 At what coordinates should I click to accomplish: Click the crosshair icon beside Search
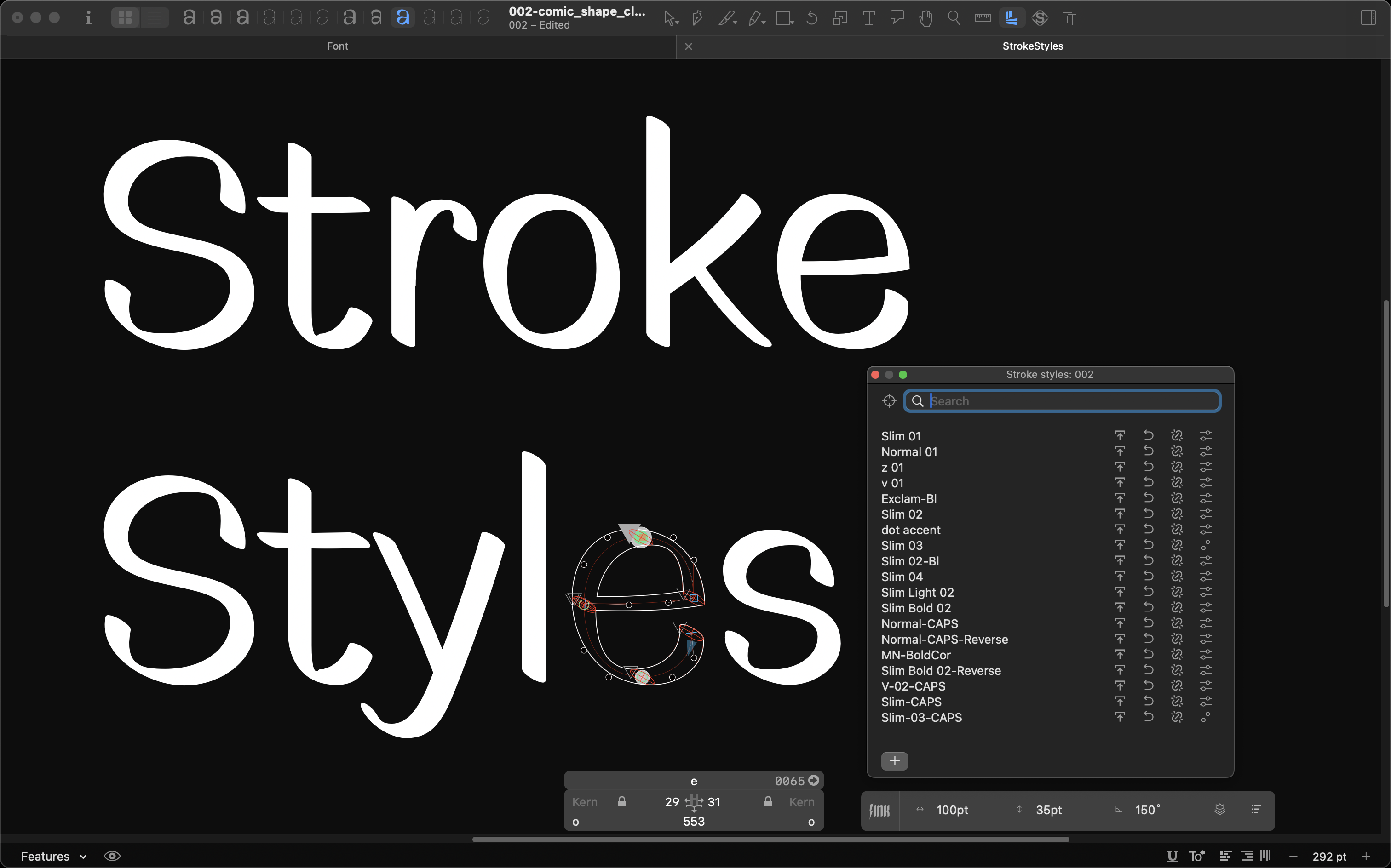[x=889, y=401]
